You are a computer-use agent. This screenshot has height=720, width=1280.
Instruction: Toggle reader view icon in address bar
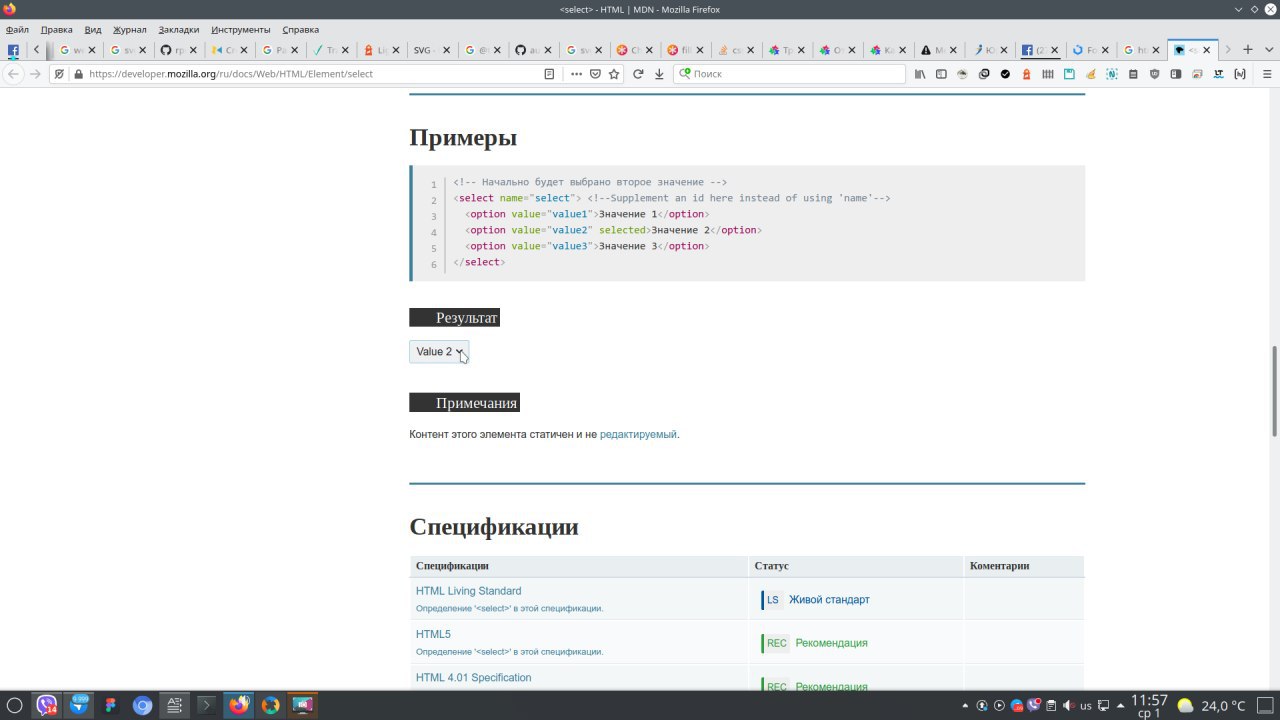point(549,74)
